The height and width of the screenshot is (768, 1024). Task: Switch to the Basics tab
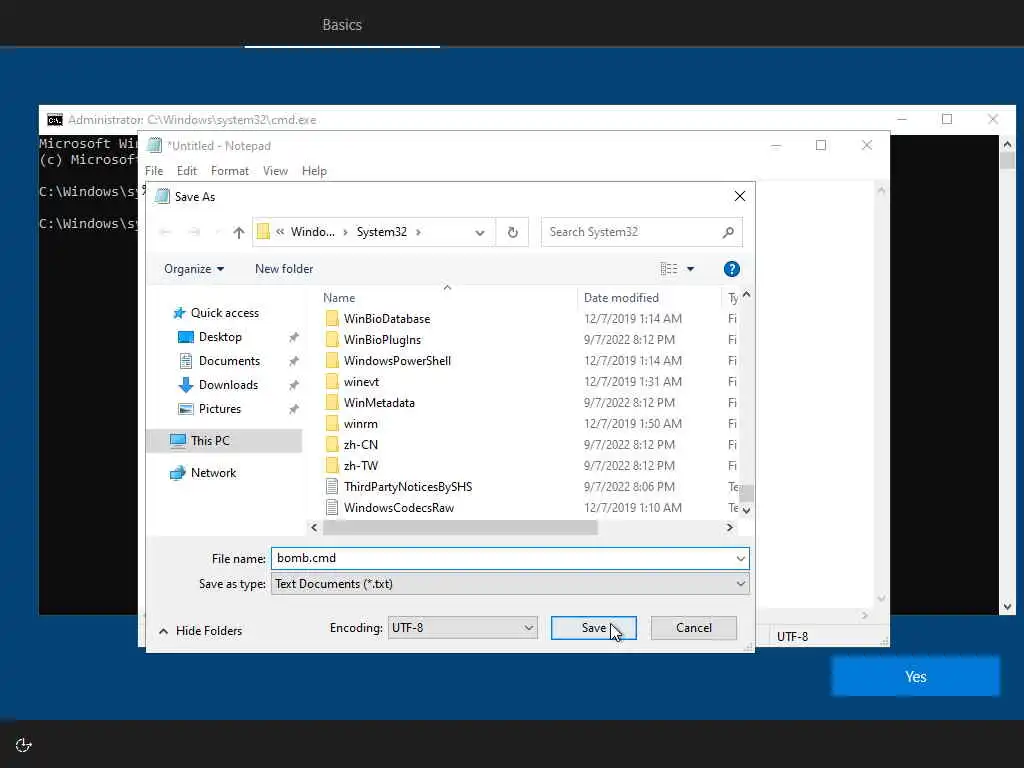[x=342, y=25]
